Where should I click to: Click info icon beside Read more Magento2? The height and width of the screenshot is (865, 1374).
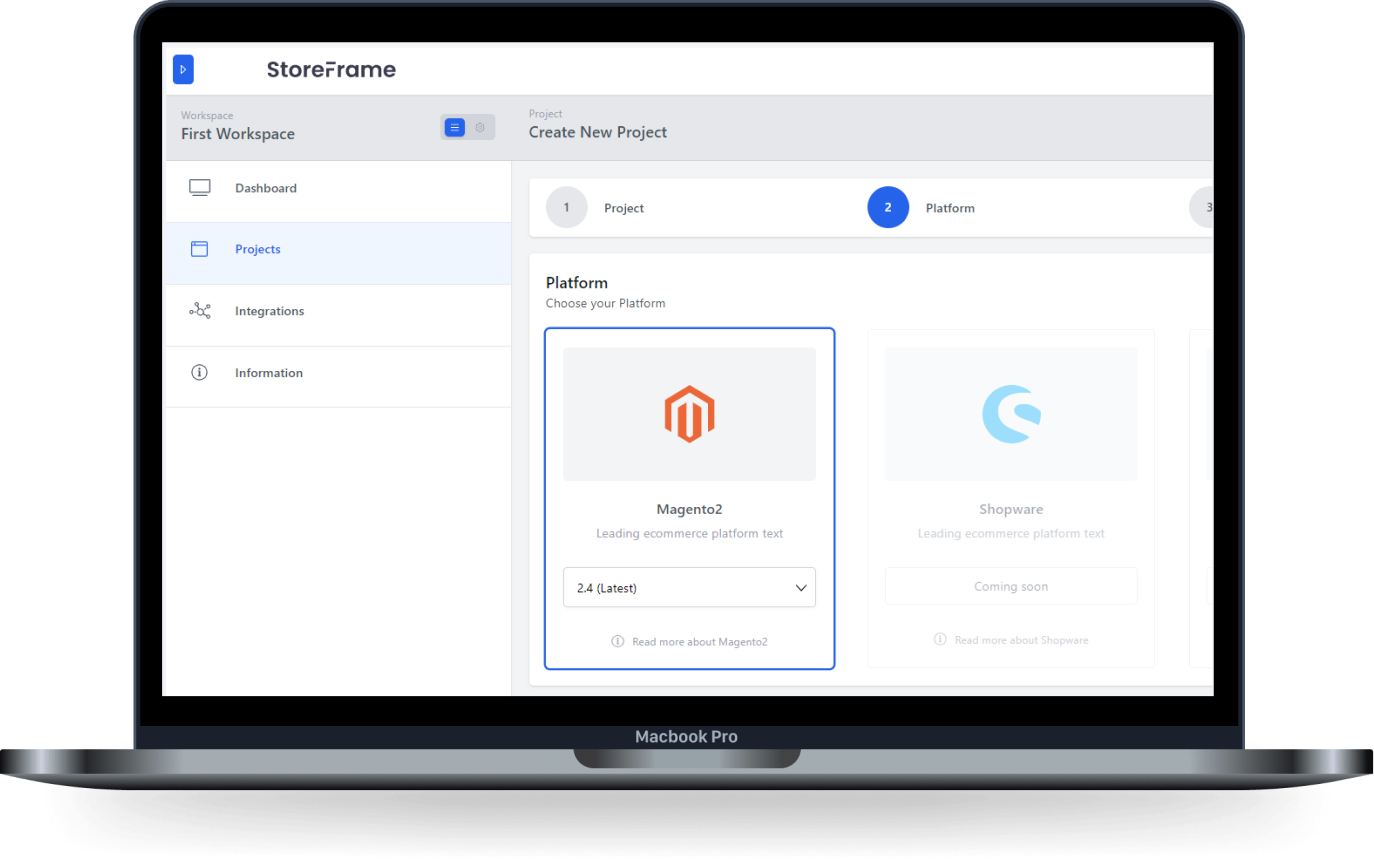[618, 641]
